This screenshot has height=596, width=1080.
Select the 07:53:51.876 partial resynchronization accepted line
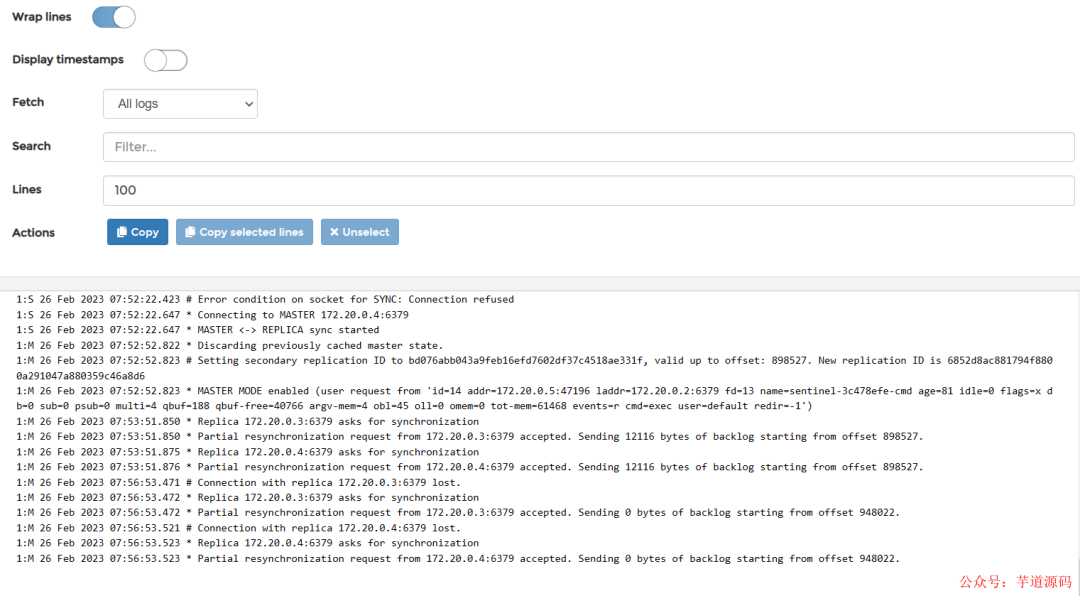(470, 467)
